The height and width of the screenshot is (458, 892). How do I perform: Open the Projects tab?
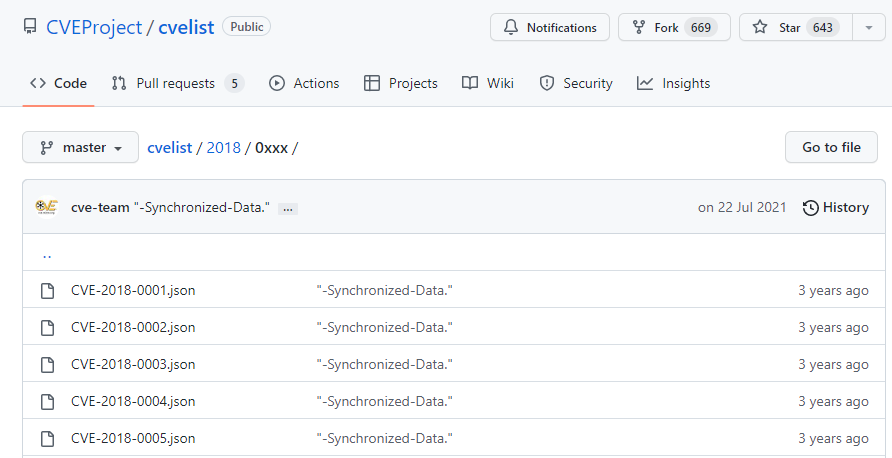(400, 84)
